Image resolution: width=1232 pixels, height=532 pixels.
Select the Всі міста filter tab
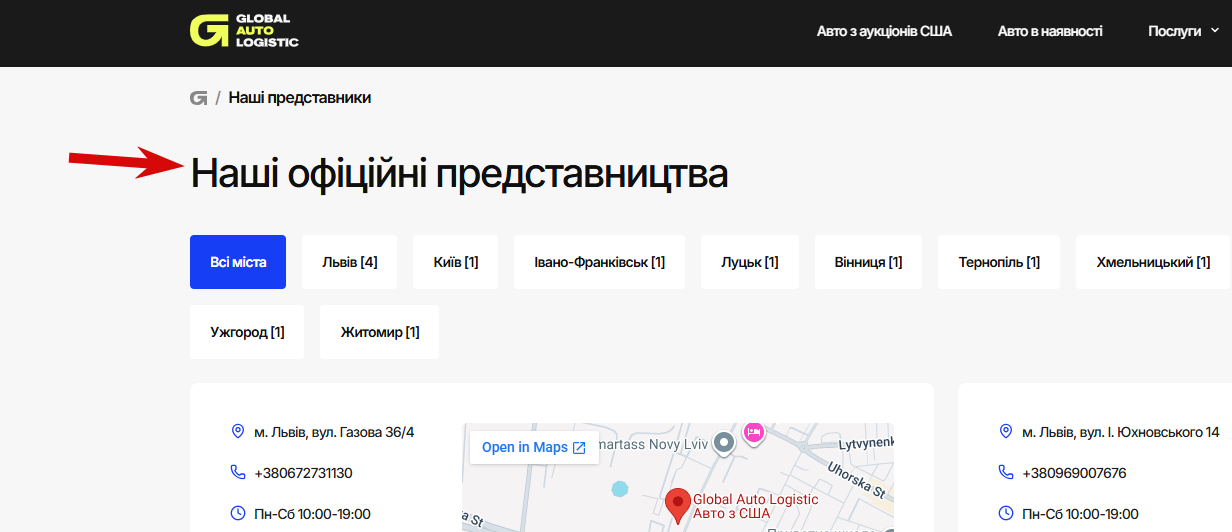(238, 262)
